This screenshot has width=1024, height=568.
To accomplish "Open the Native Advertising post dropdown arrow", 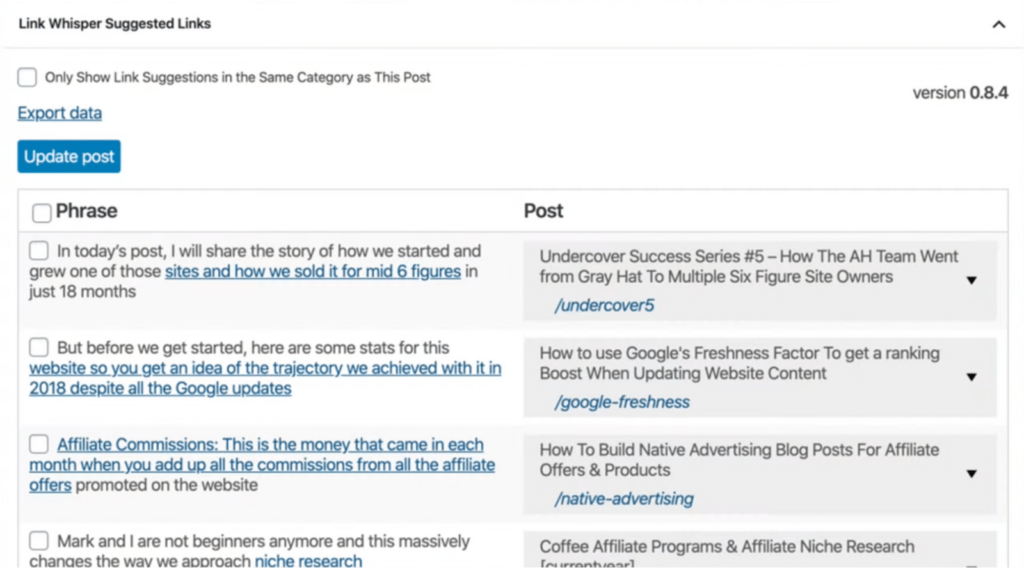I will pos(971,473).
